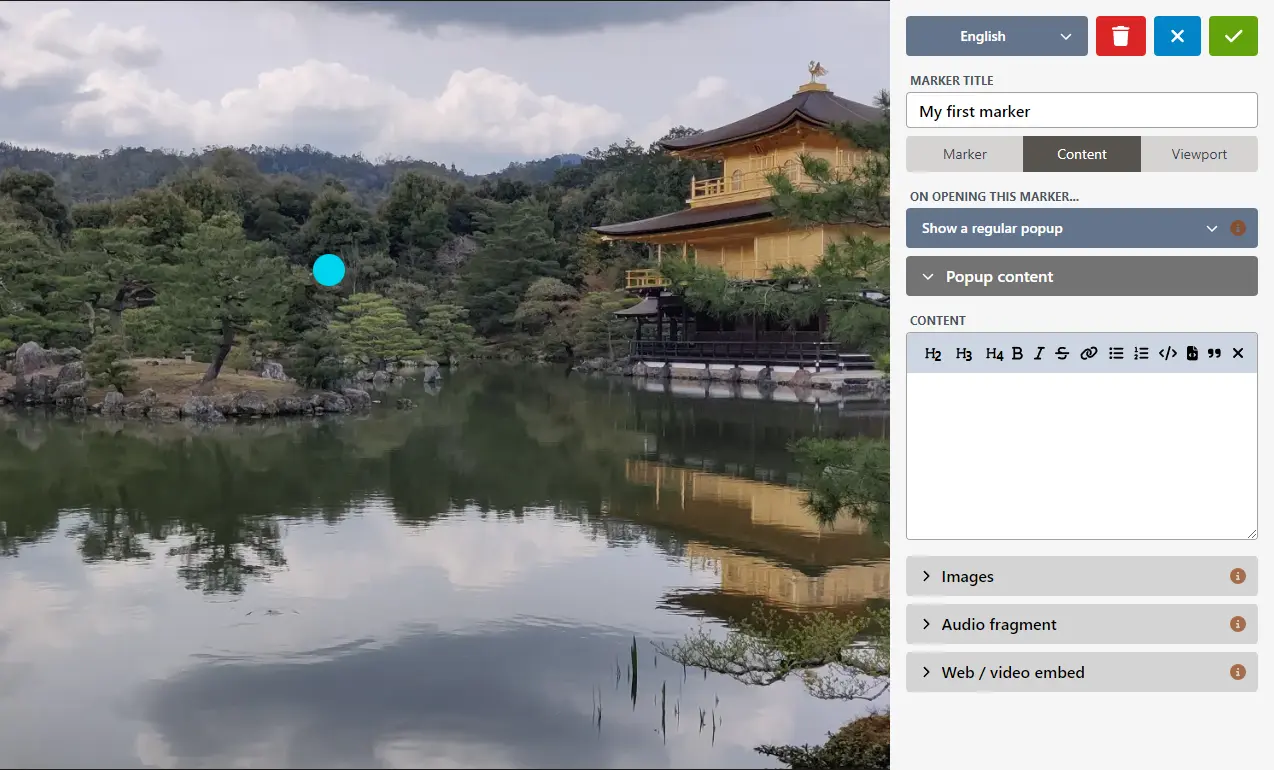Viewport: 1274px width, 770px height.
Task: Insert a blockquote using quote icon
Action: [x=1214, y=353]
